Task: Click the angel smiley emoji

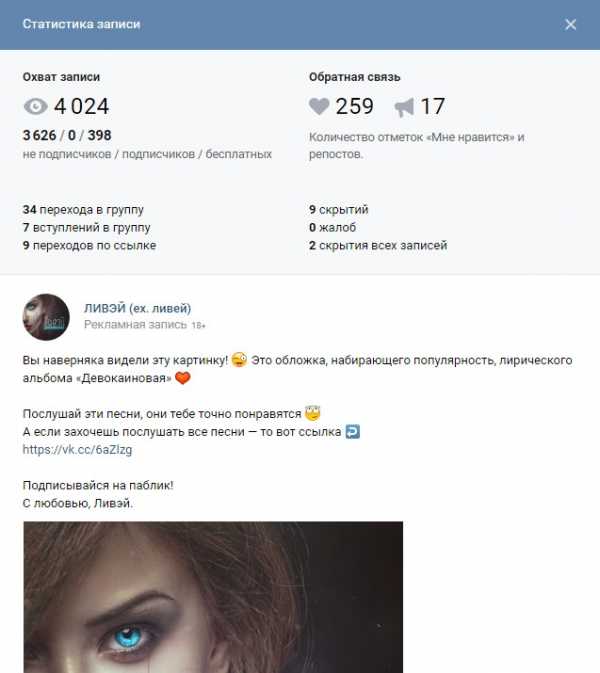Action: coord(312,413)
